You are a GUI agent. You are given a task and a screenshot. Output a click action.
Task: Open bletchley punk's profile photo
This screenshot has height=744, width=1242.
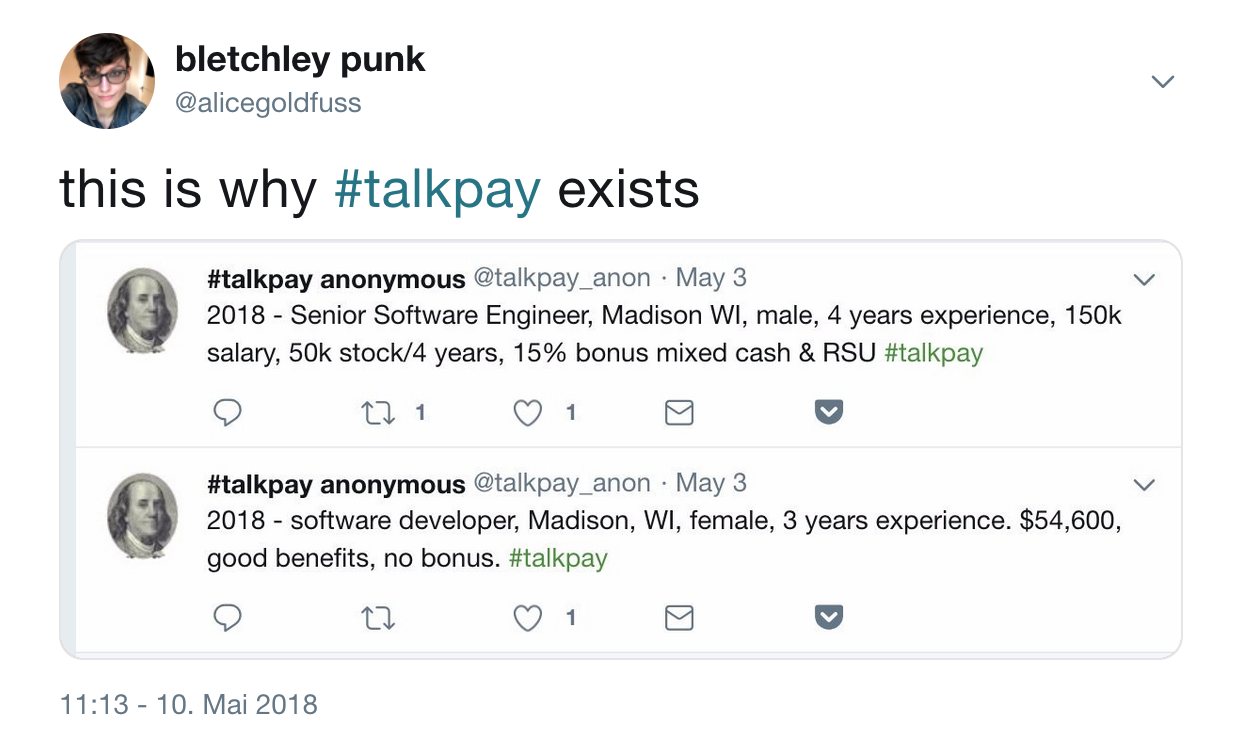[x=107, y=80]
